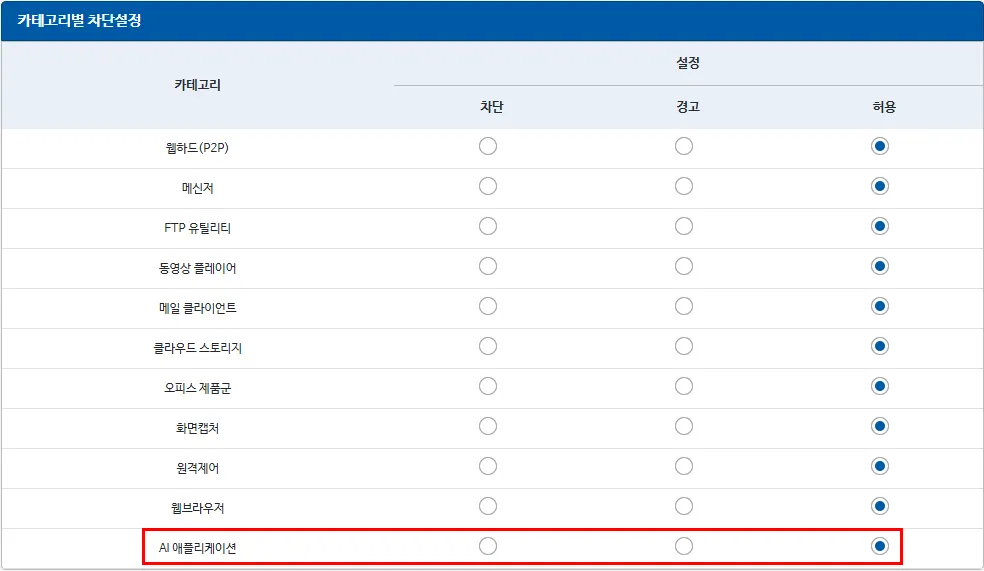Choose 허용 for 동영상 플레이어

point(880,266)
